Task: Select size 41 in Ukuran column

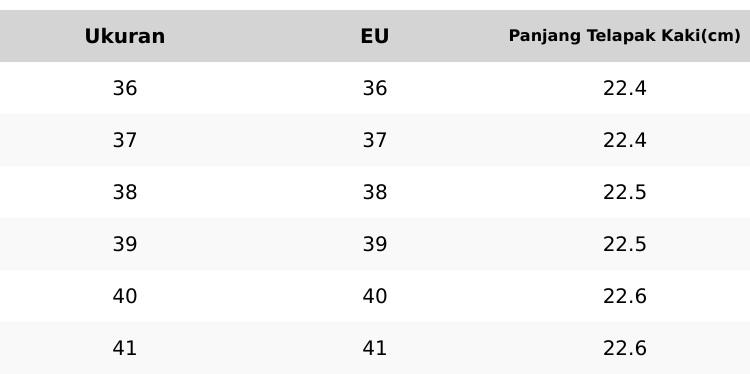Action: tap(125, 348)
